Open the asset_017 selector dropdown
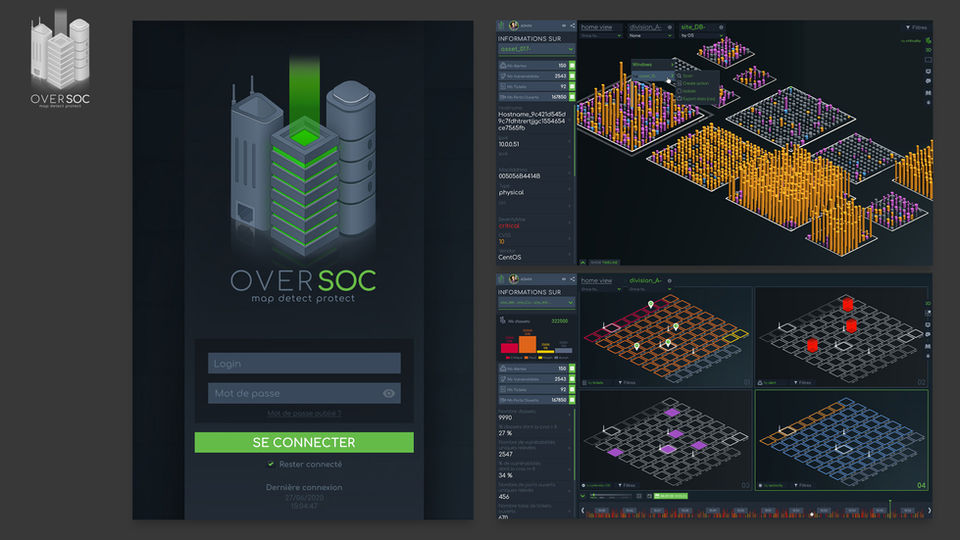Viewport: 960px width, 540px height. (x=536, y=49)
